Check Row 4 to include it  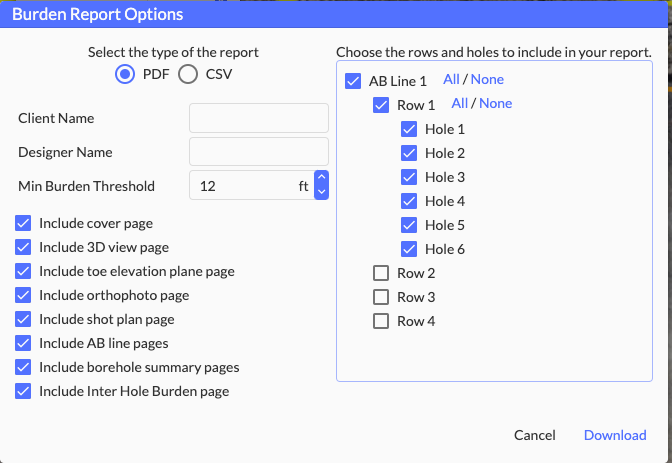pos(381,321)
